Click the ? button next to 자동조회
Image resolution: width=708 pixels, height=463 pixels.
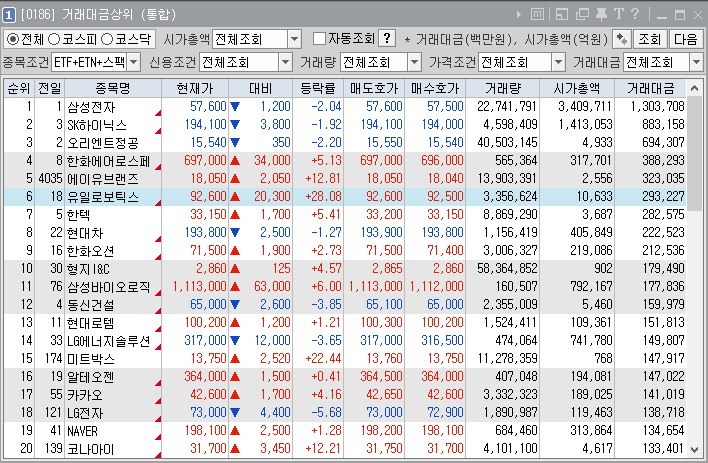coord(387,39)
